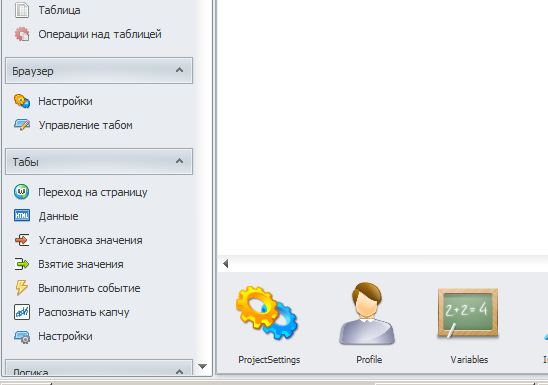
Task: Choose the Управление табом label
Action: [x=86, y=125]
